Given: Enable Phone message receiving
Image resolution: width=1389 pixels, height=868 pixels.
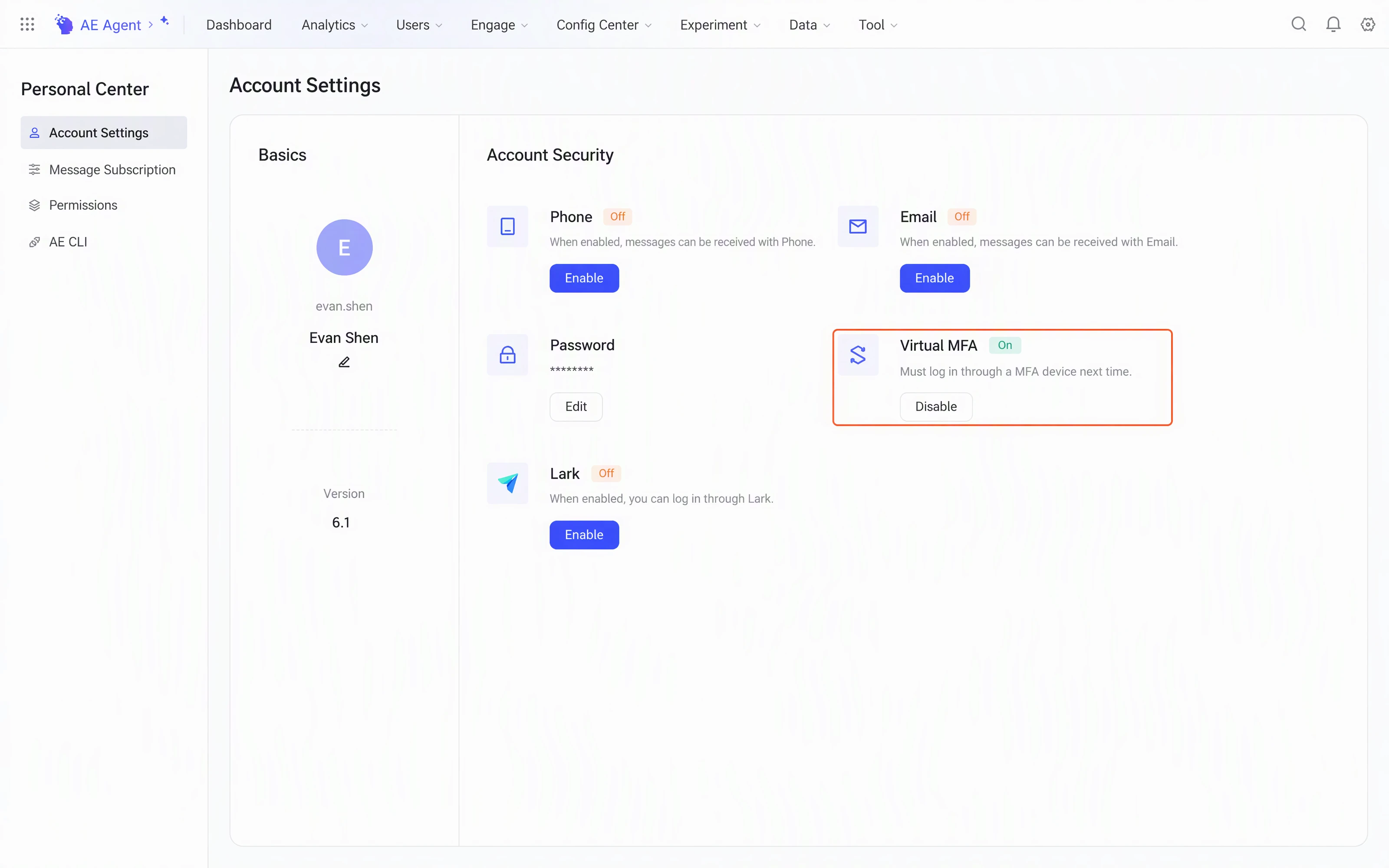Looking at the screenshot, I should point(584,278).
